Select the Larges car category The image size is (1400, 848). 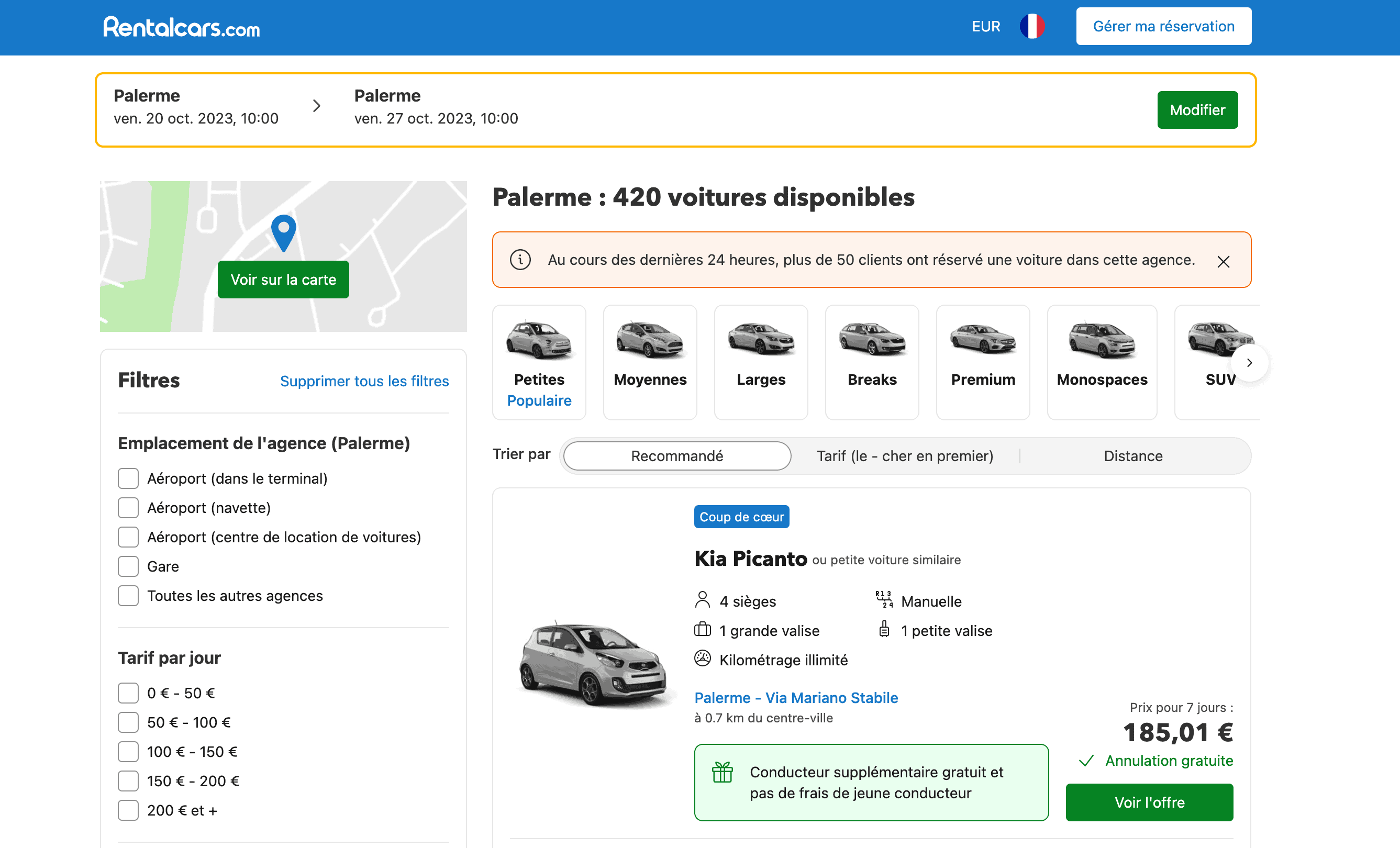pyautogui.click(x=761, y=362)
